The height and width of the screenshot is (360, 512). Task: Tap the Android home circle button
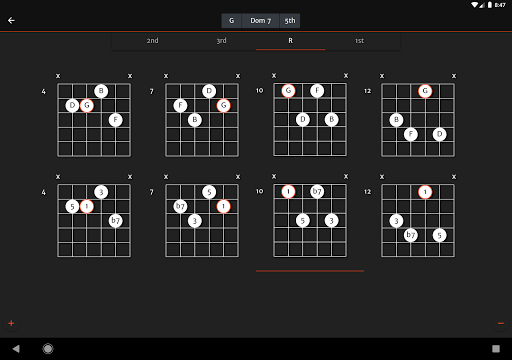coord(48,349)
